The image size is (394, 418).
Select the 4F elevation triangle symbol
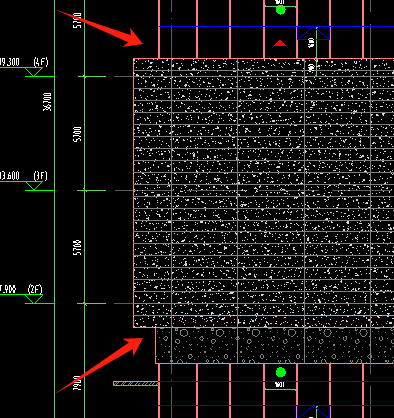coord(34,72)
